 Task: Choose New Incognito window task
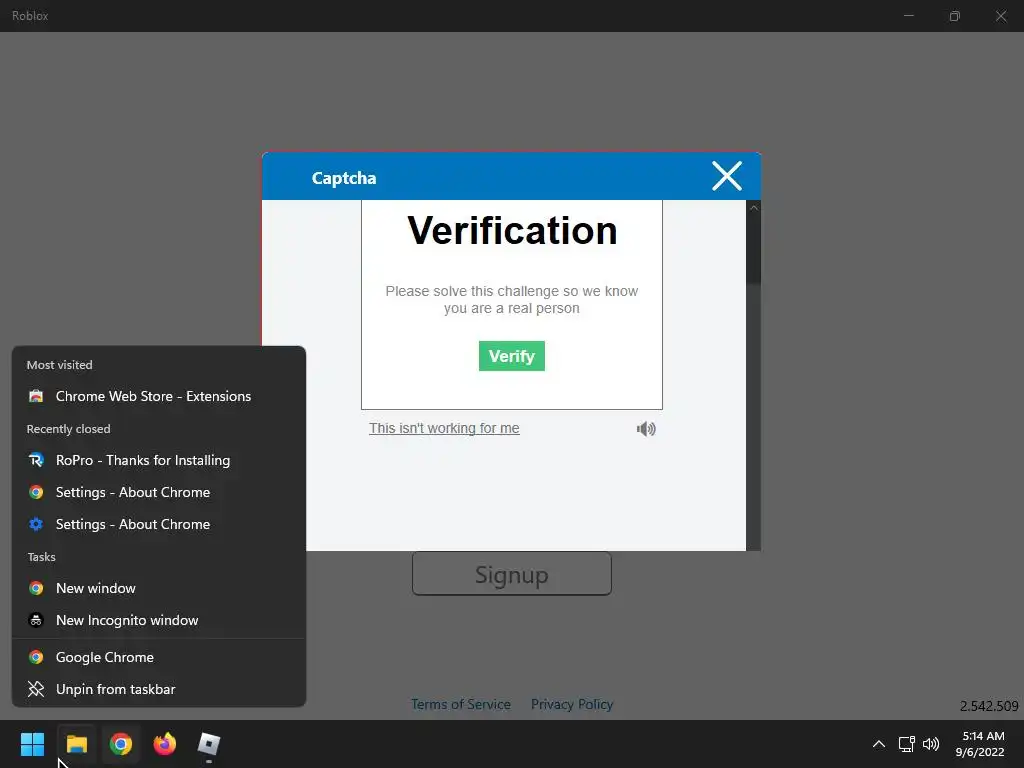159,620
